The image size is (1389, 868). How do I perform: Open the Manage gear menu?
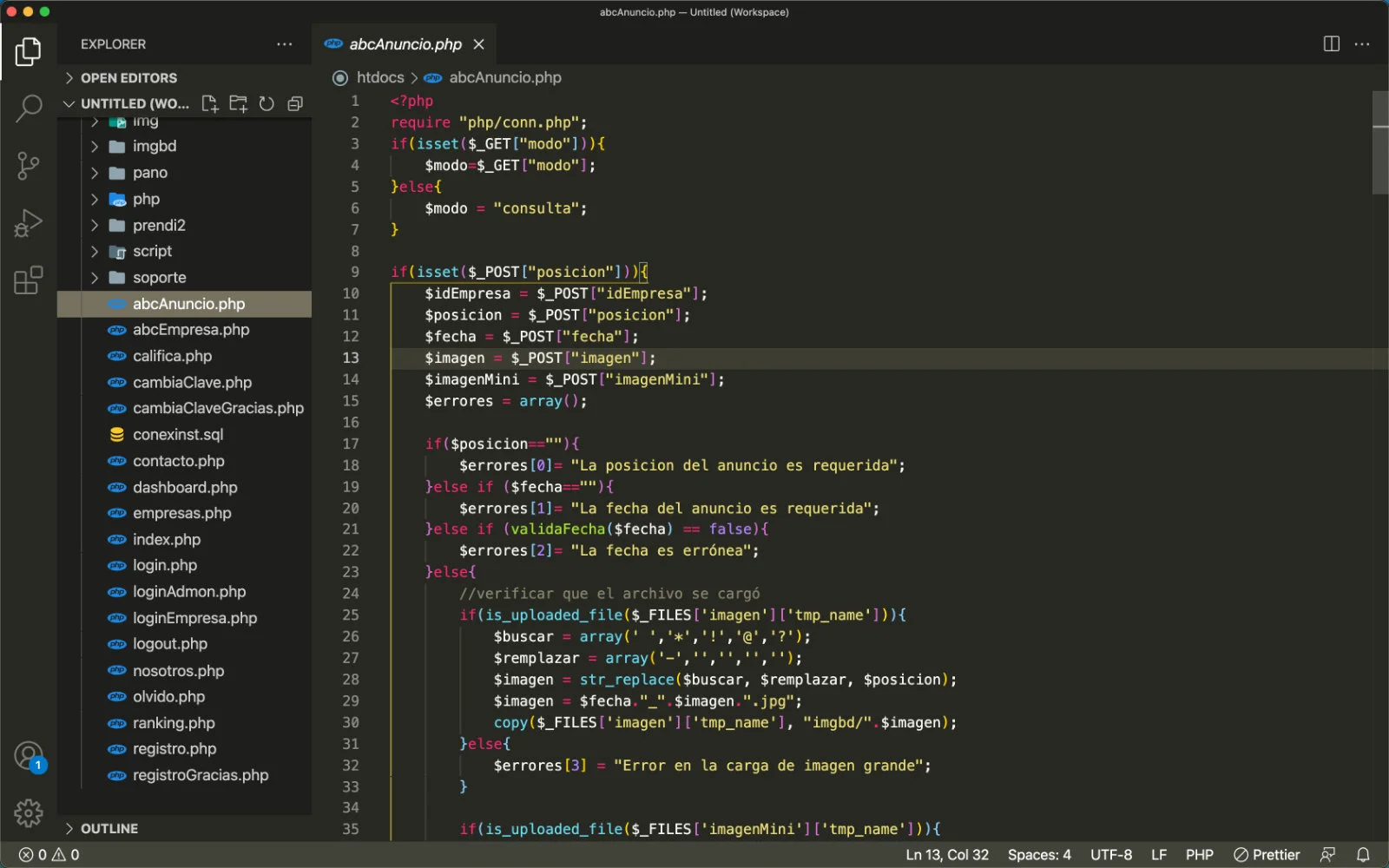coord(29,813)
